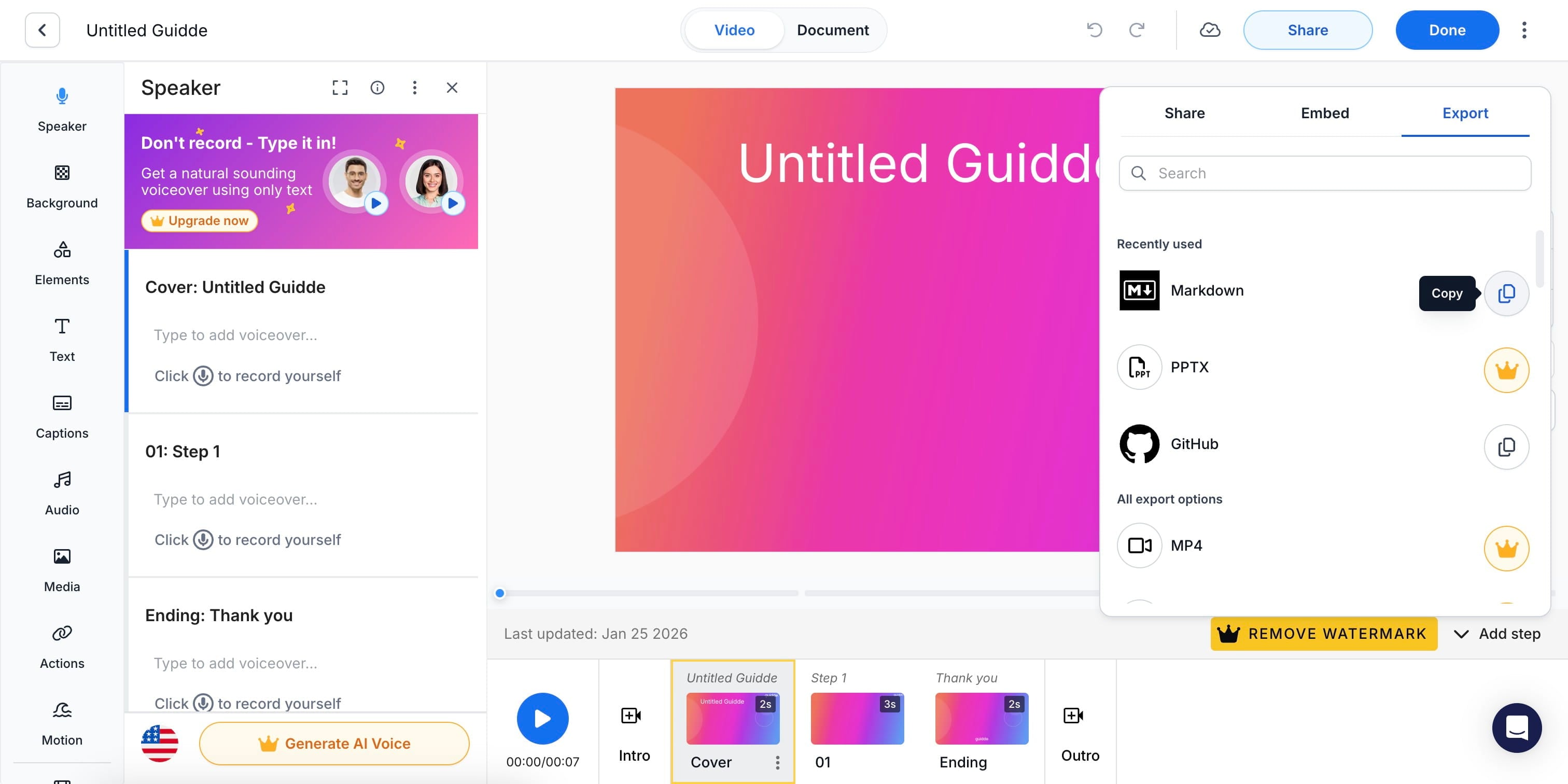Switch to Document view mode
Viewport: 1568px width, 784px height.
832,30
